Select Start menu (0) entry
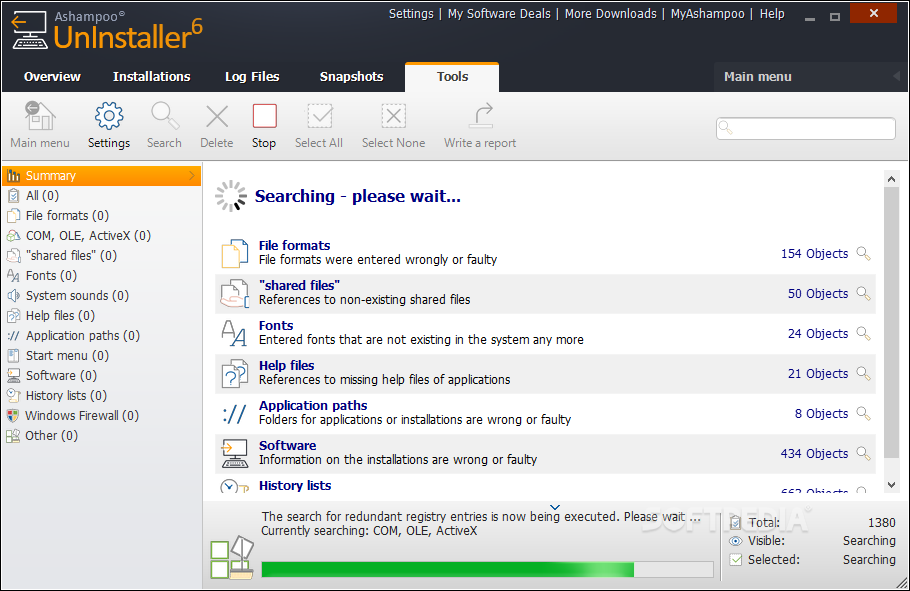This screenshot has width=910, height=591. click(102, 356)
